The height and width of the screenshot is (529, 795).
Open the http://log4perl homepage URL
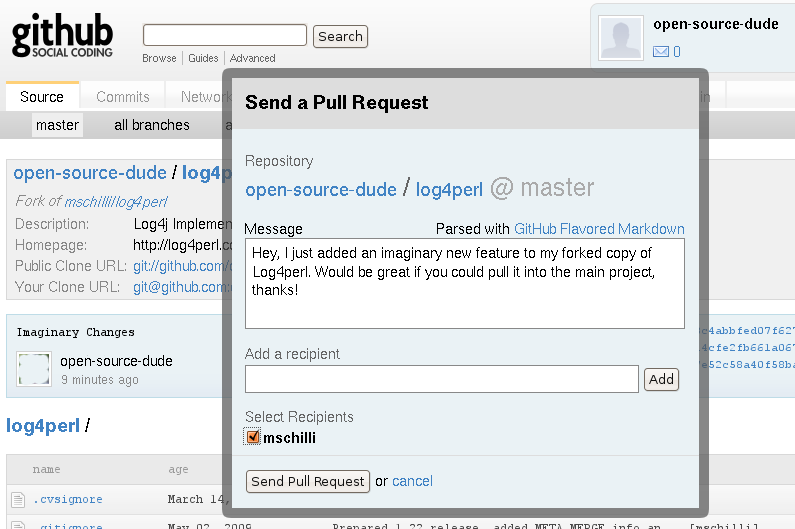[x=183, y=245]
